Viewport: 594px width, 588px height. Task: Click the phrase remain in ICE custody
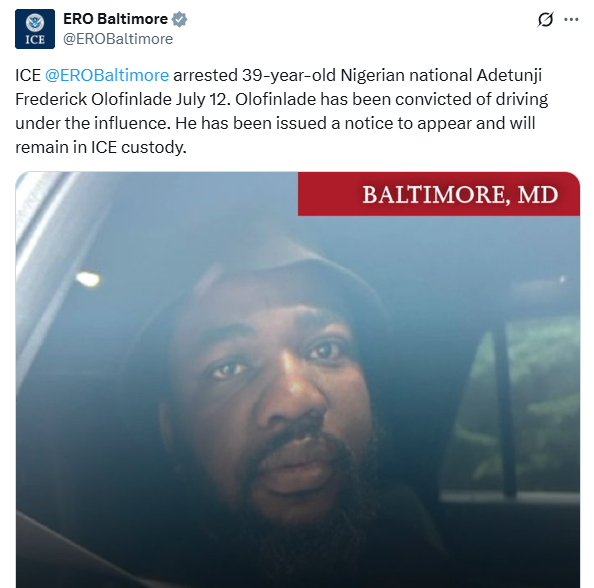click(x=101, y=147)
